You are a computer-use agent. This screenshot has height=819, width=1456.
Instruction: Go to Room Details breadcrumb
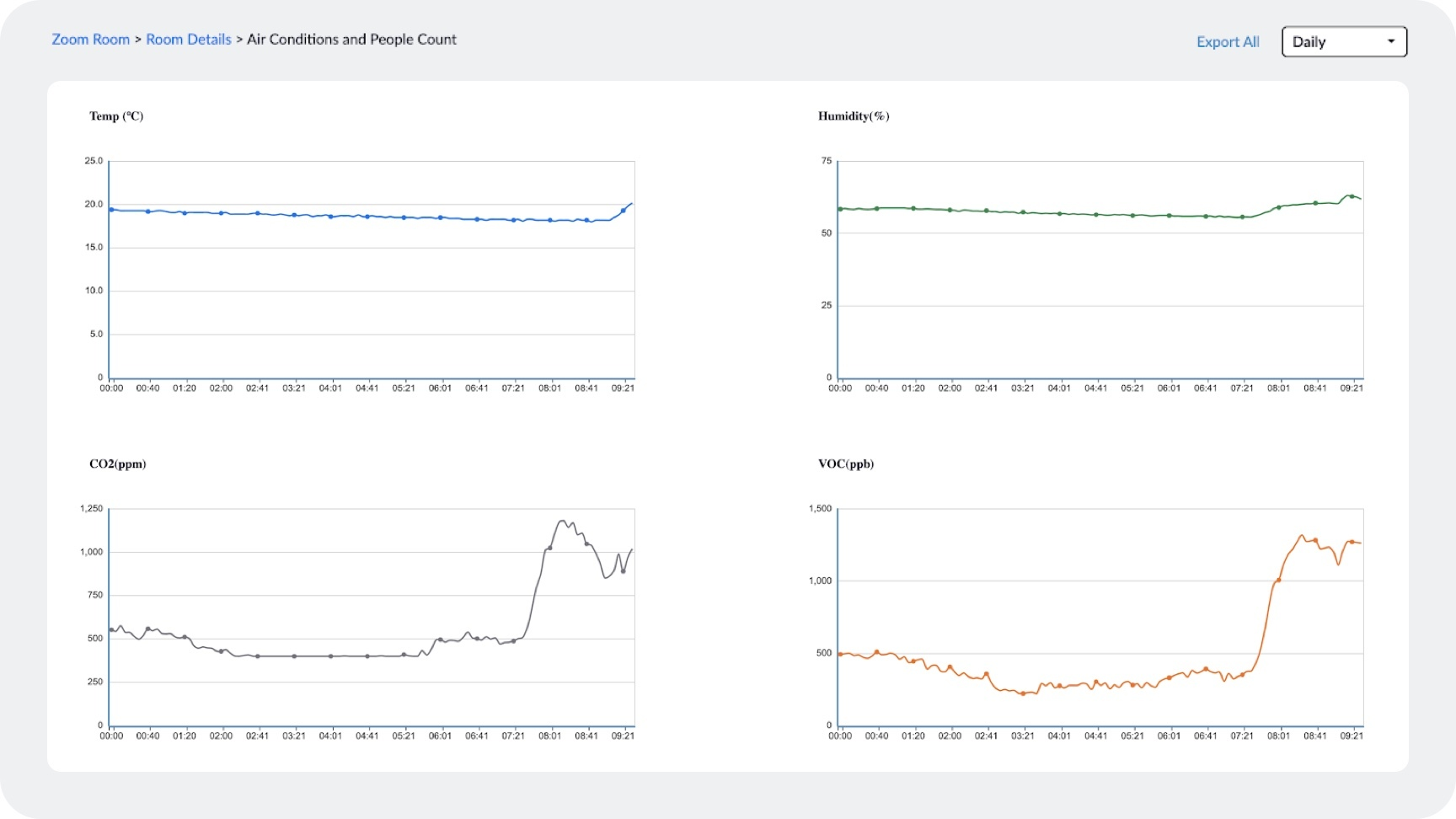pyautogui.click(x=189, y=40)
